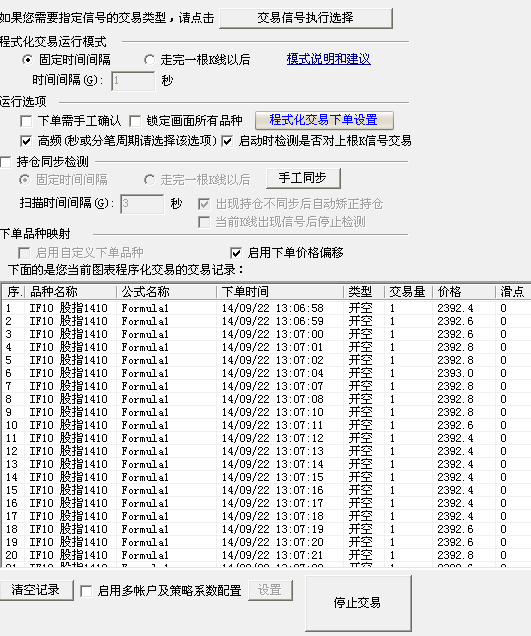Sort by 品种名称 column header
Viewport: 531px width, 636px height.
click(x=71, y=292)
